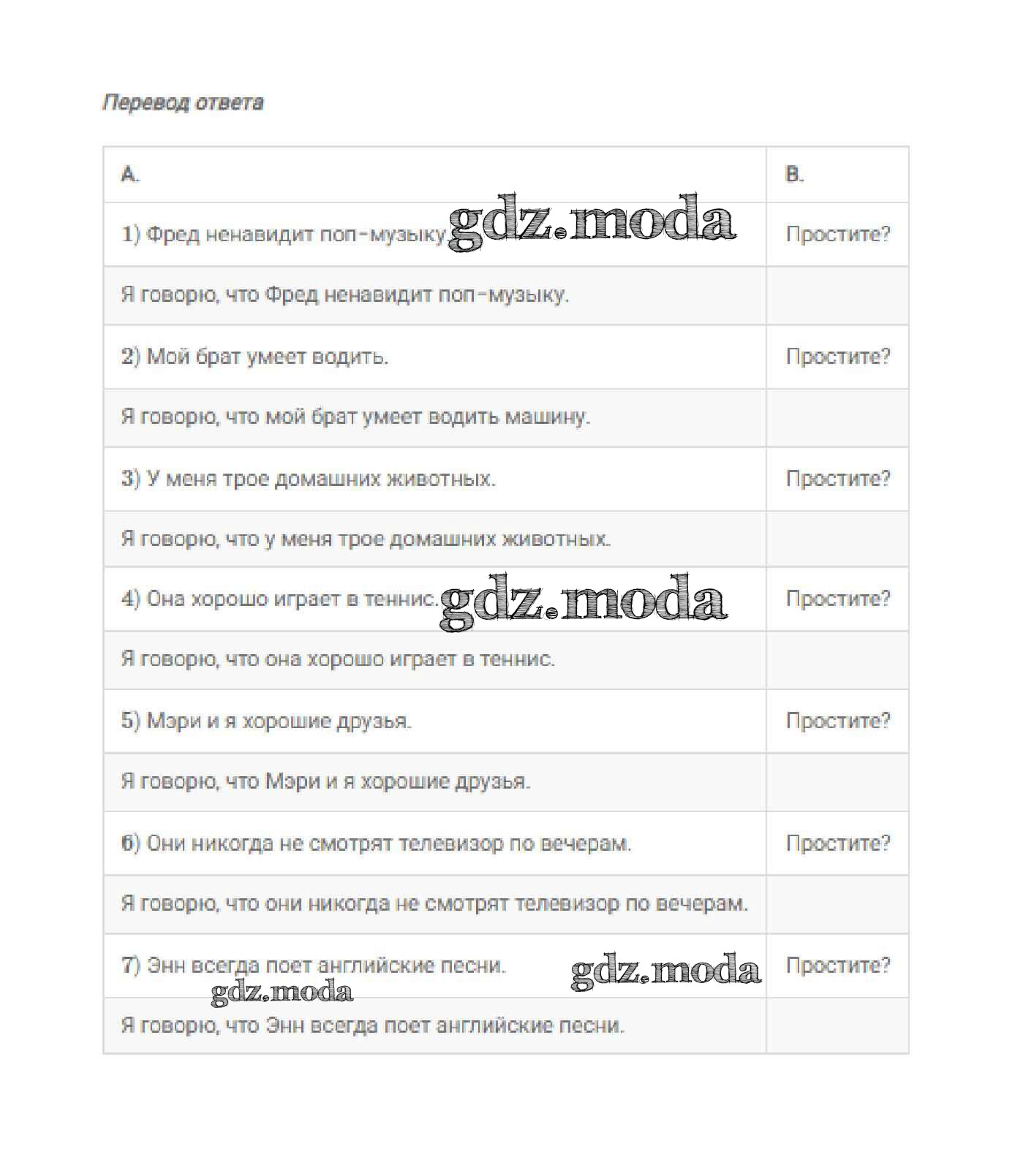The height and width of the screenshot is (1176, 1023).
Task: Click "Я говорю, что мой брат умеет водить машину"
Action: pos(355,417)
